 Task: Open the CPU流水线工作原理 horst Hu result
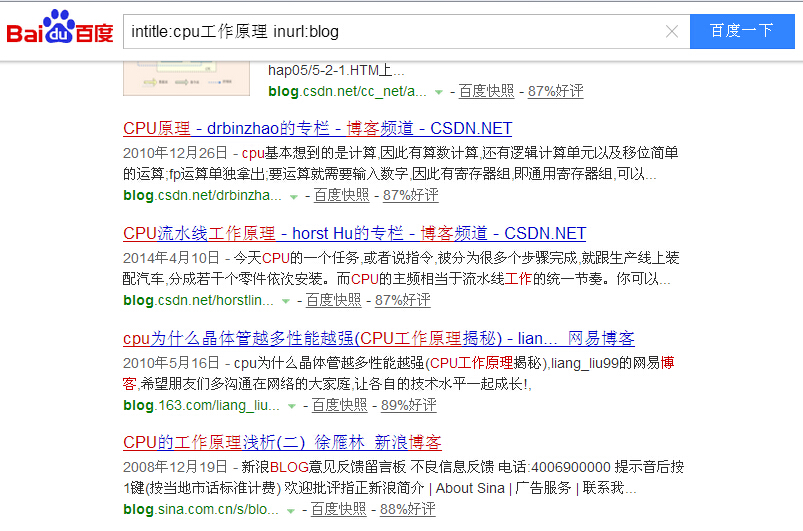tap(354, 234)
